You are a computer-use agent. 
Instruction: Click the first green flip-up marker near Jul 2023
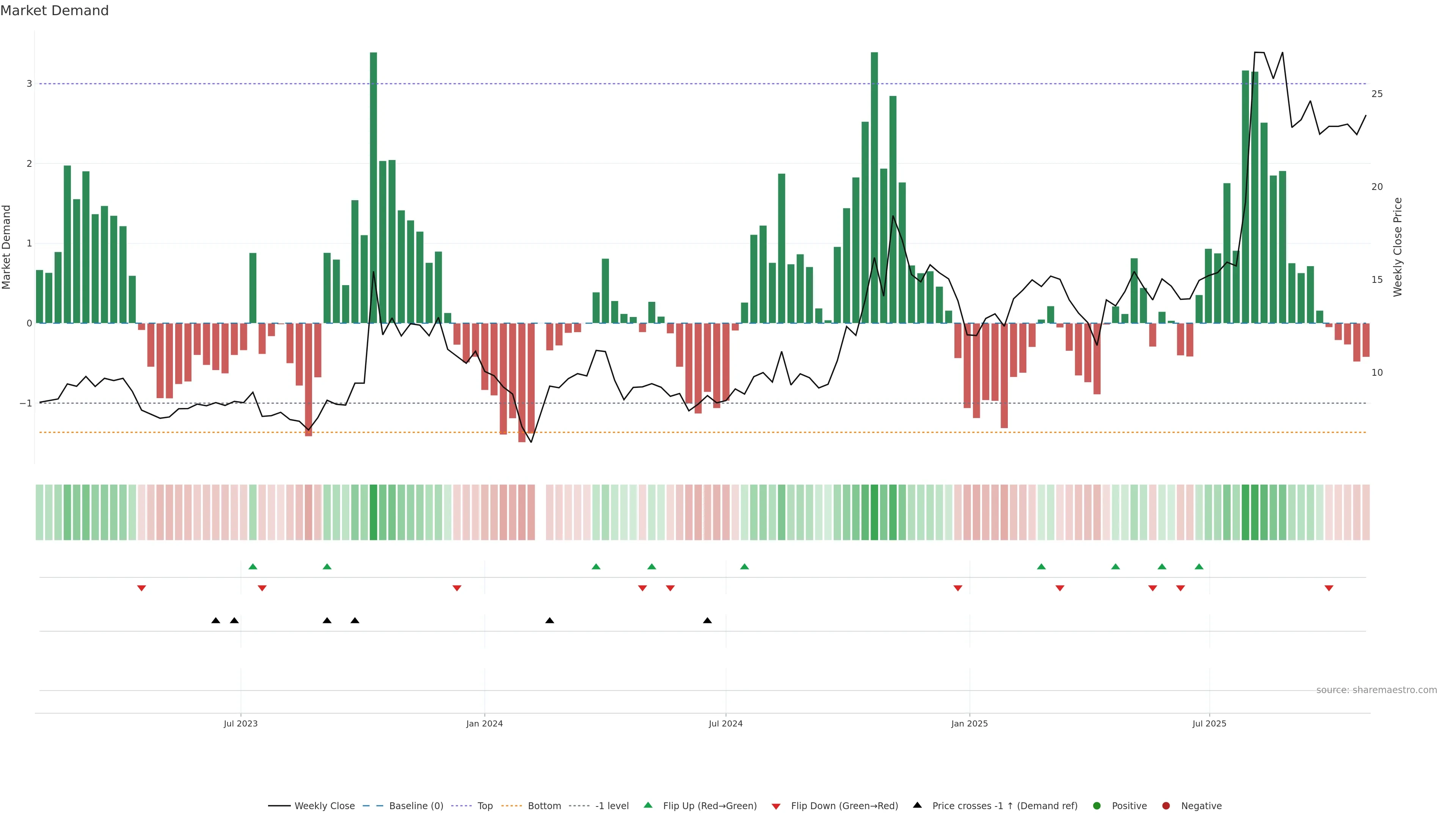[x=253, y=566]
